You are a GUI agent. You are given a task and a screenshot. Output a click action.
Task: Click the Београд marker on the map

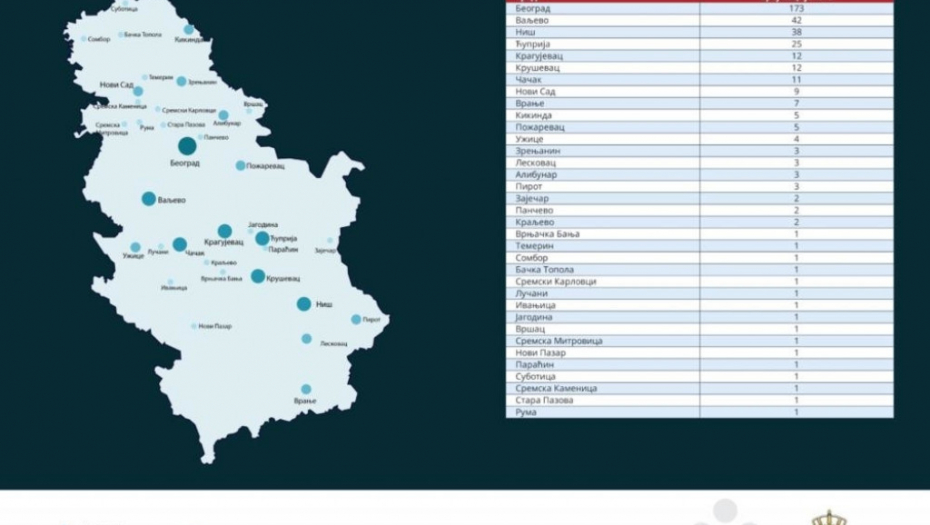(x=187, y=147)
